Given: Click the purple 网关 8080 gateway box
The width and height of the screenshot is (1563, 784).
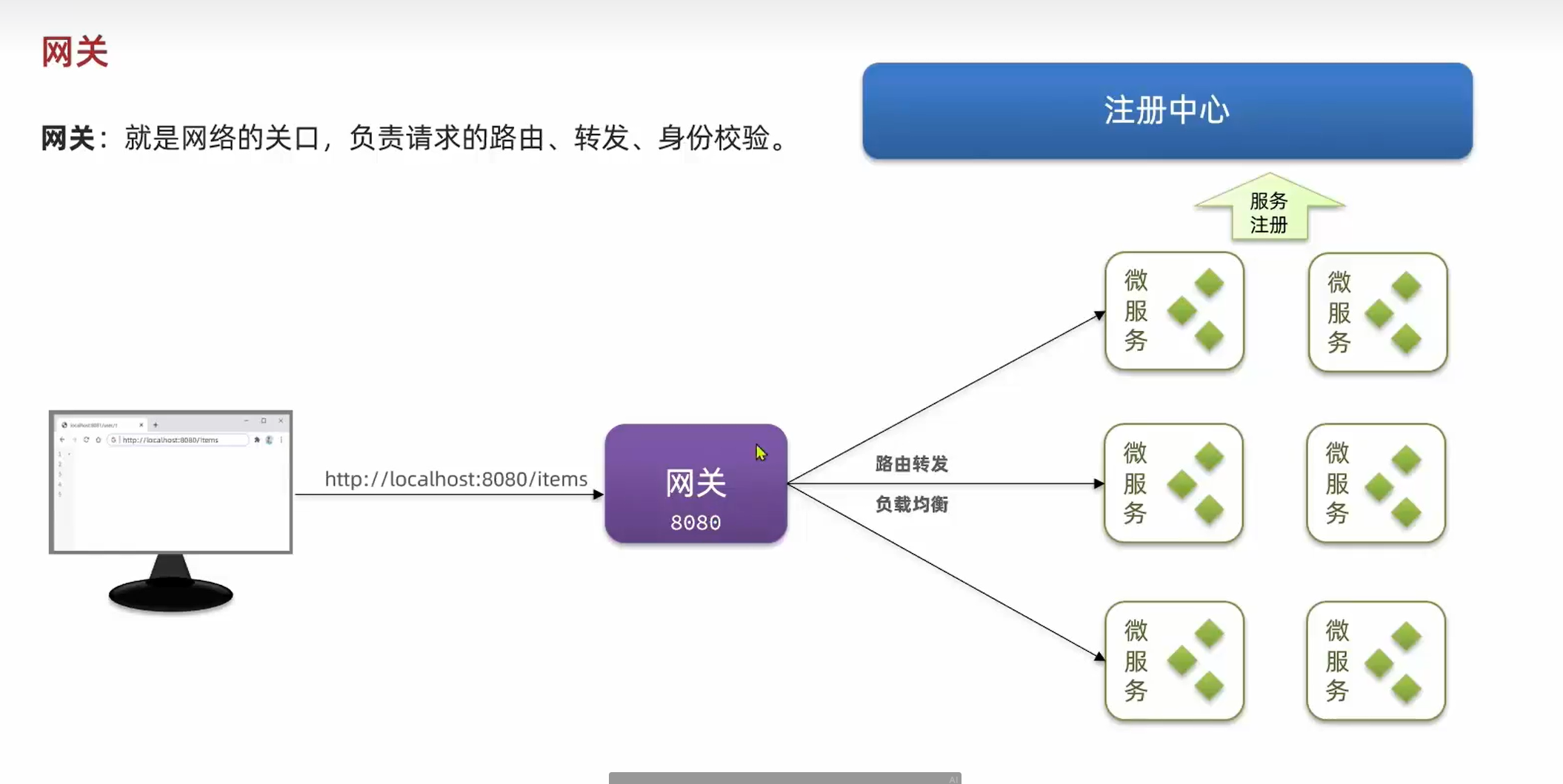Looking at the screenshot, I should tap(696, 483).
